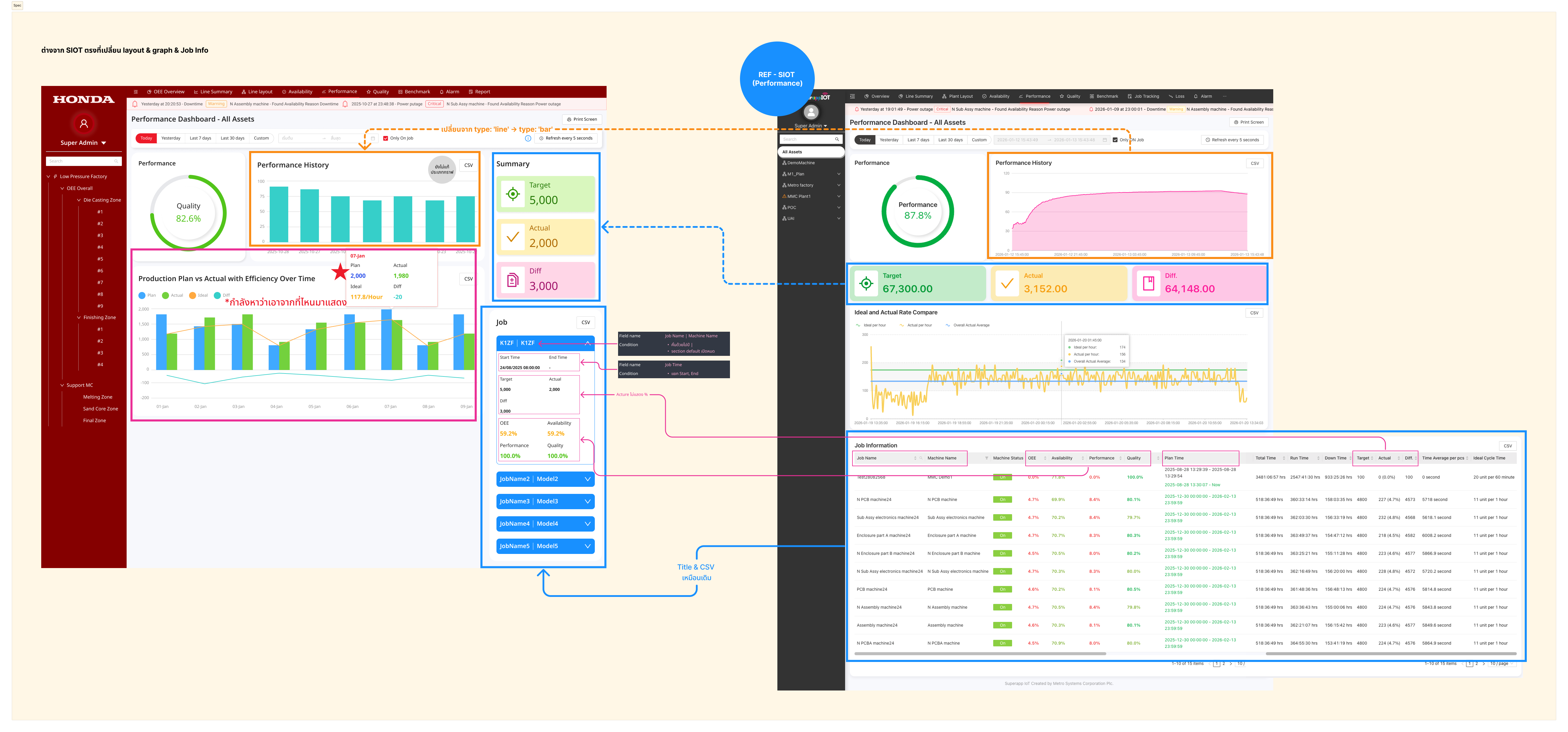Viewport: 1568px width, 732px height.
Task: Click the calendar icon in Honda date range field
Action: [x=372, y=138]
